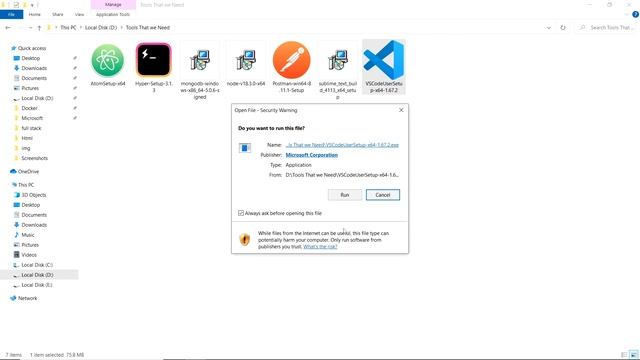Select the AtomSetup-x64 installer icon
This screenshot has width=640, height=360.
(108, 61)
